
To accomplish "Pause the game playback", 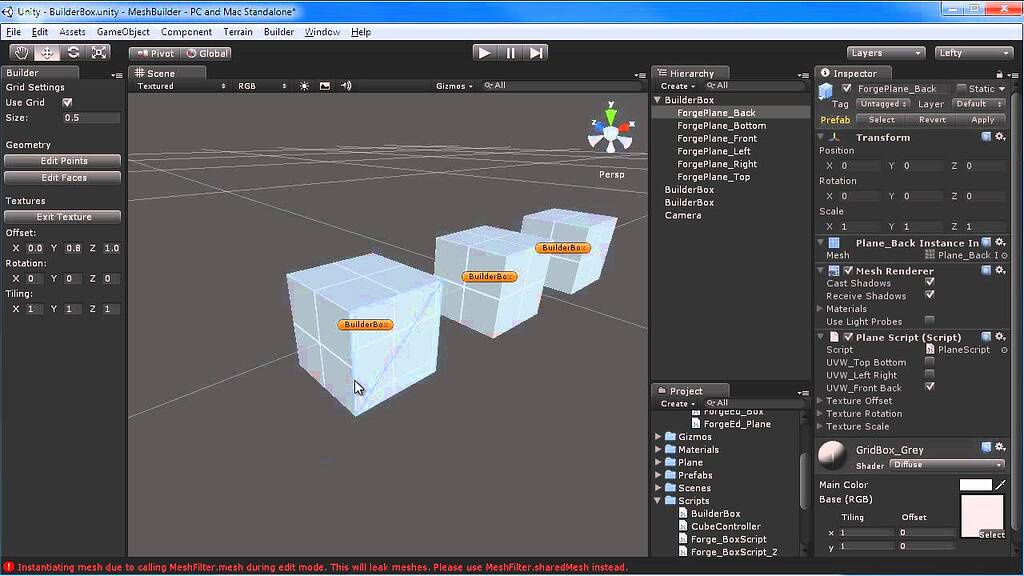I will (x=511, y=52).
